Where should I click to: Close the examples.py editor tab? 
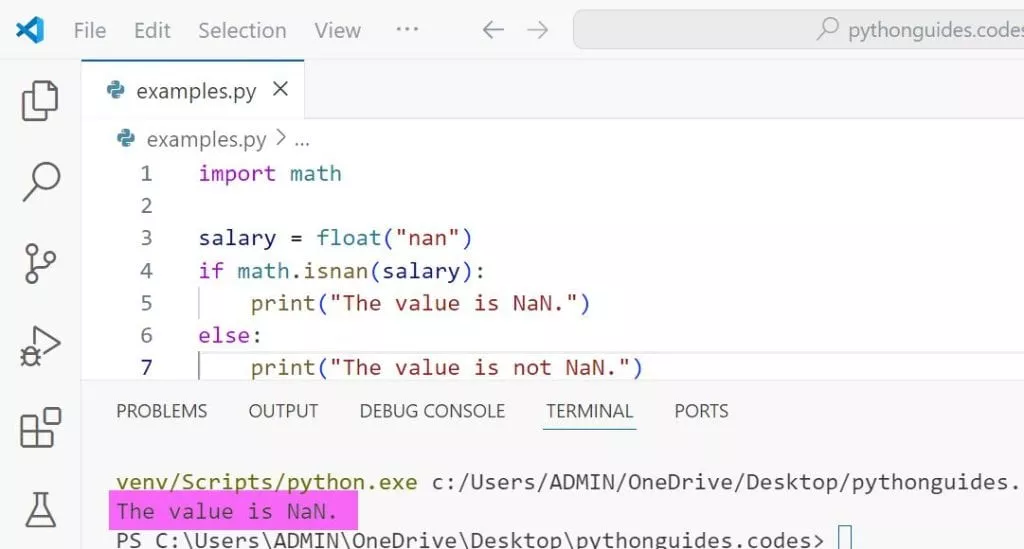click(x=281, y=90)
